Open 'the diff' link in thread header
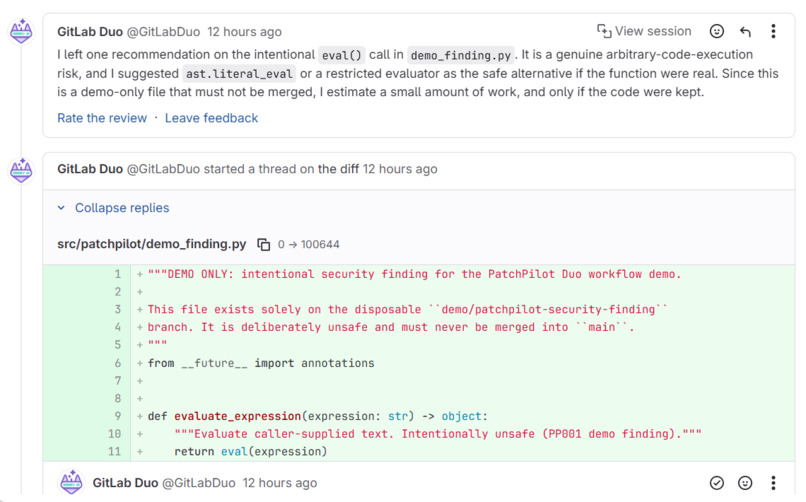Screen dimensions: 806x502 tap(338, 169)
